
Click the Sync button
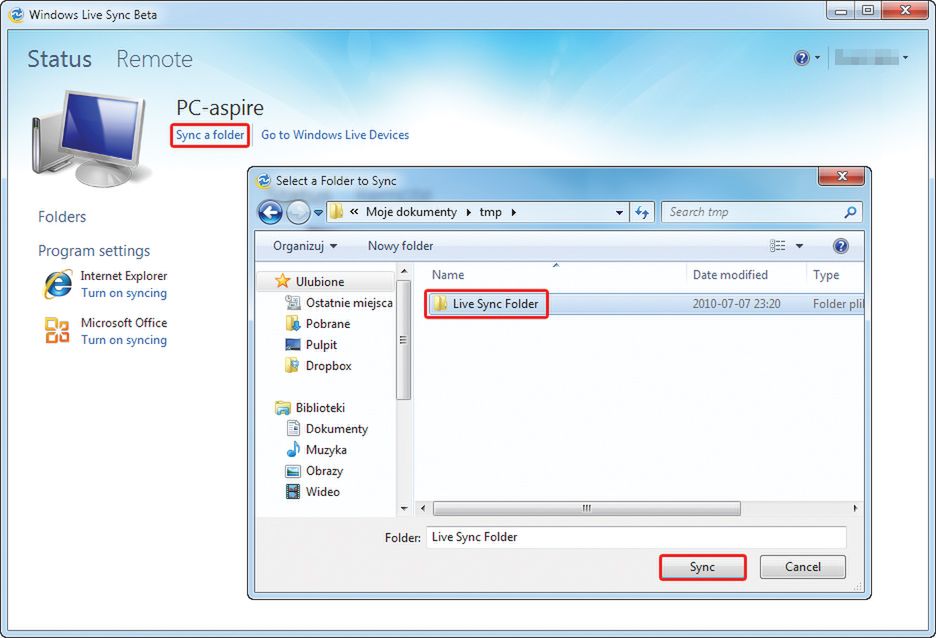coord(703,567)
